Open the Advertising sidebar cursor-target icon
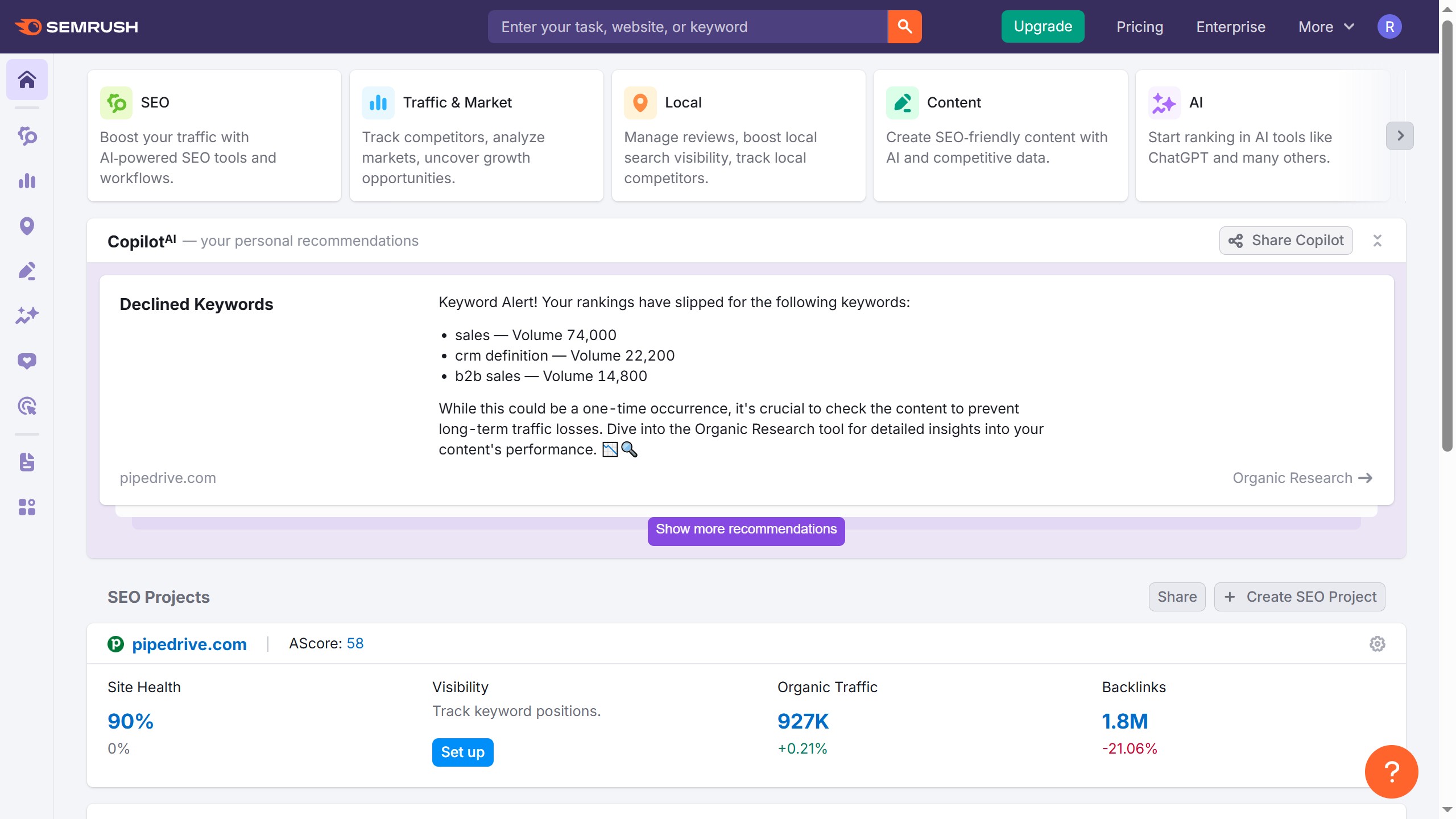1456x819 pixels. (27, 406)
